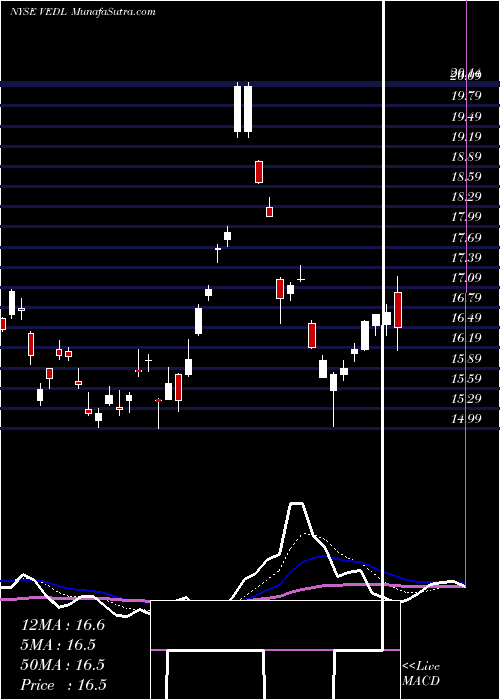The image size is (500, 700).
Task: Click the 17.09 price axis label
Action: coord(466,278)
